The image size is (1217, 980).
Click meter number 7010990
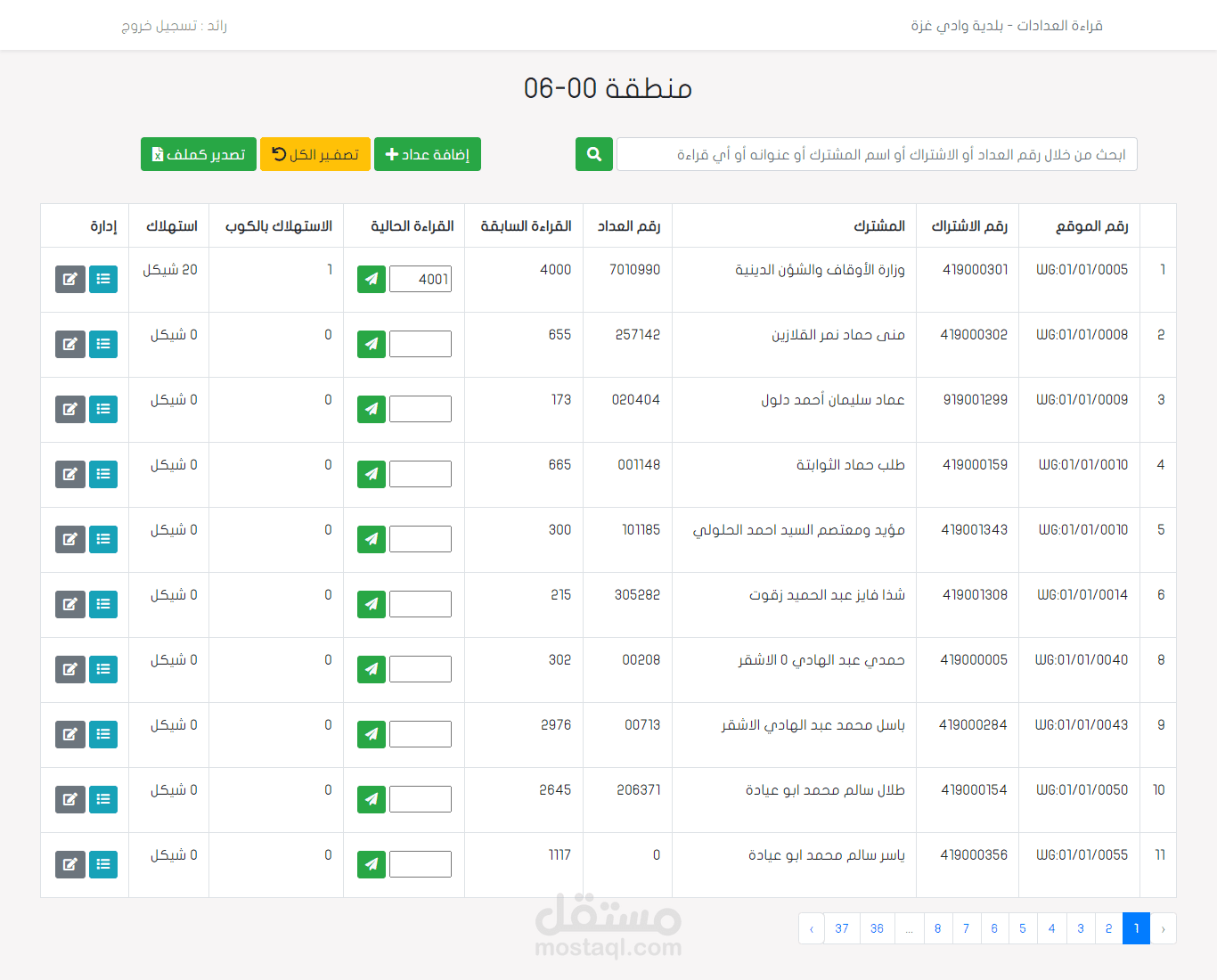[x=635, y=270]
